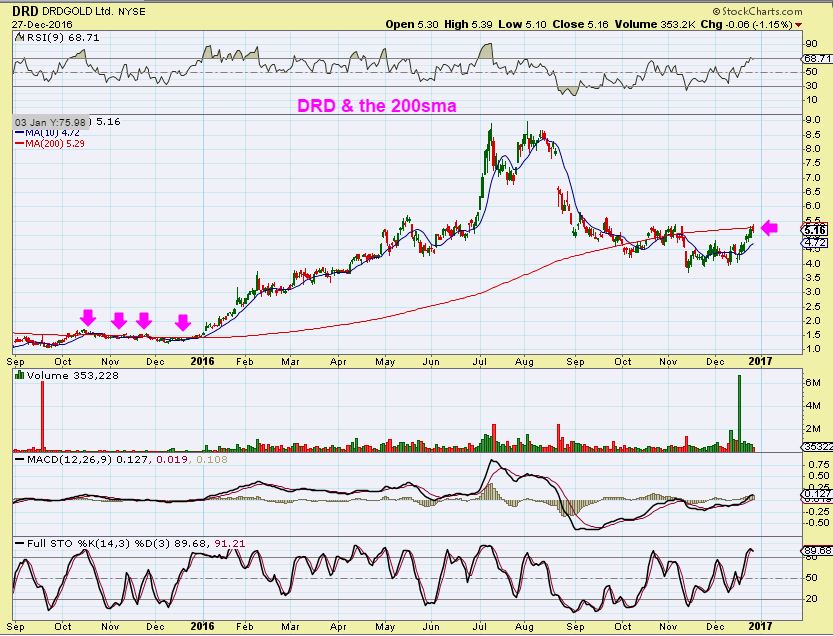
Task: Click the Volume 353.2K header value
Action: click(655, 24)
